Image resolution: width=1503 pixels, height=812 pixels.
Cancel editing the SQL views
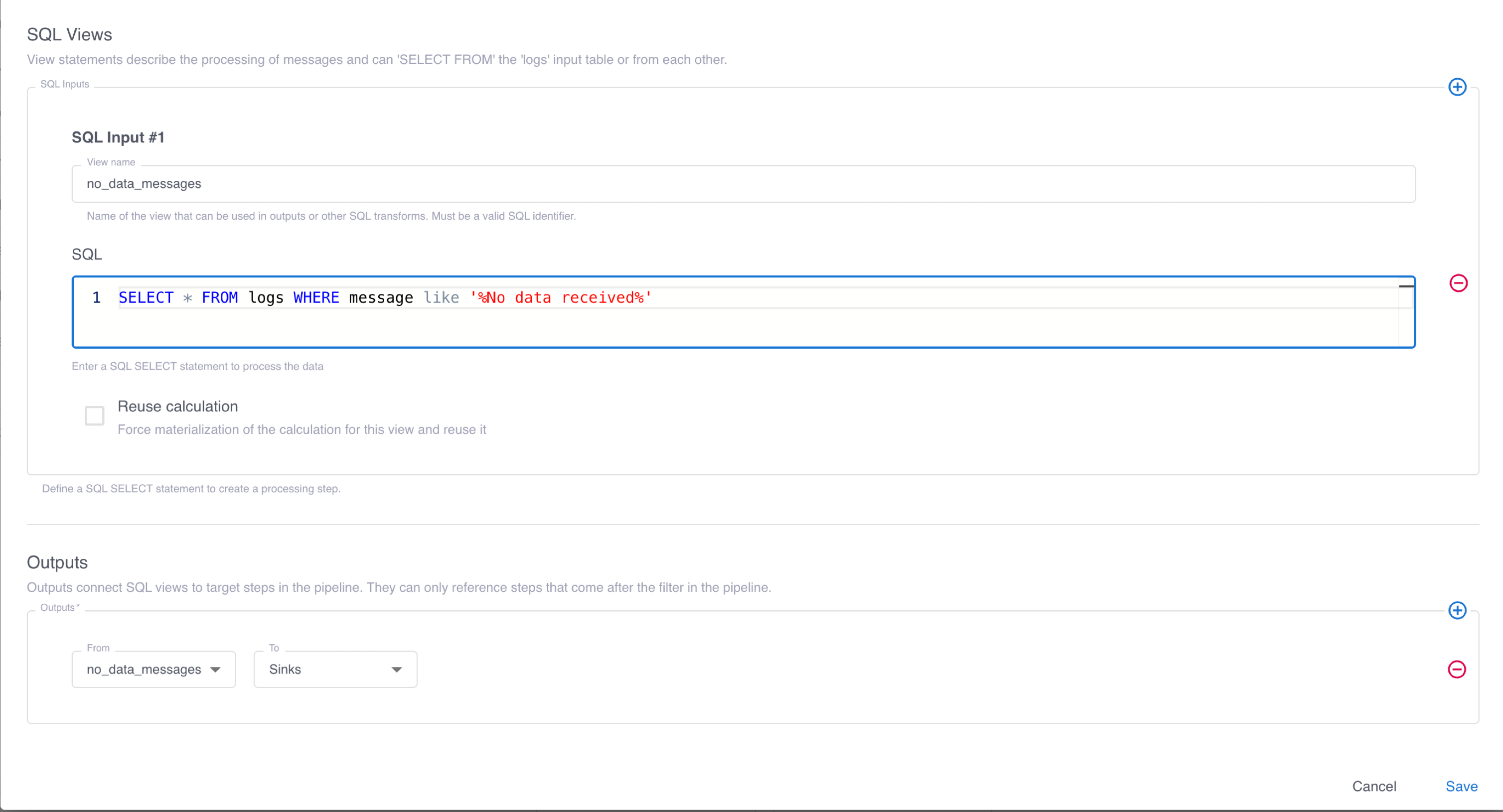point(1374,786)
